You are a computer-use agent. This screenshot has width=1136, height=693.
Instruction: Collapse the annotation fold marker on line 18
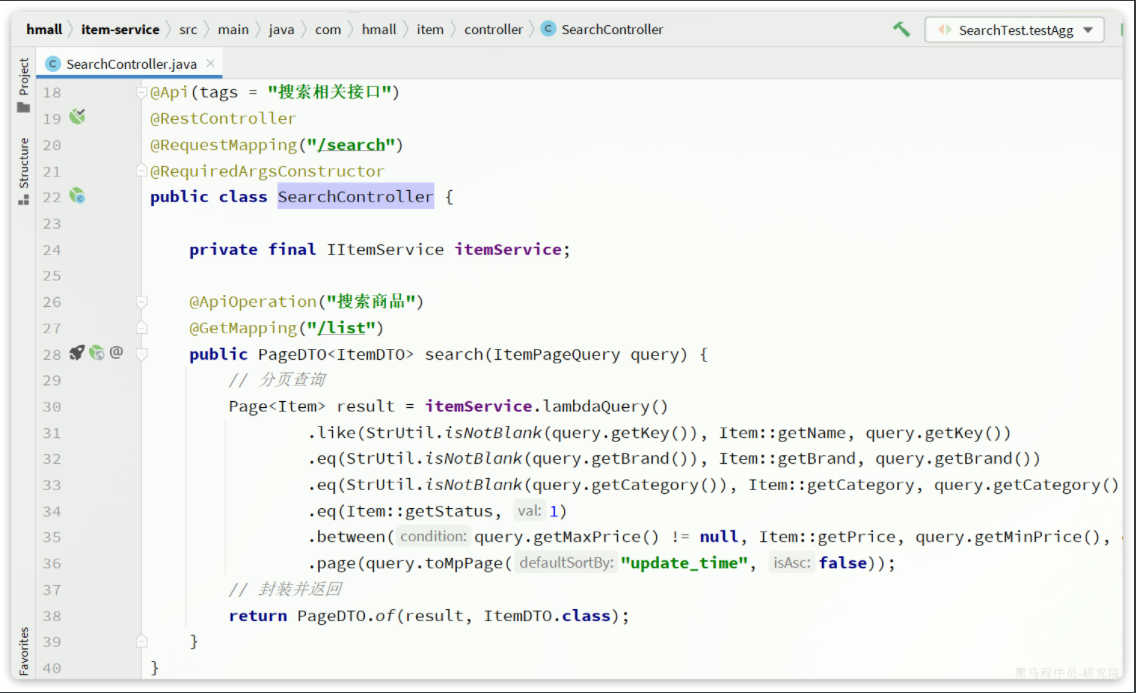141,92
